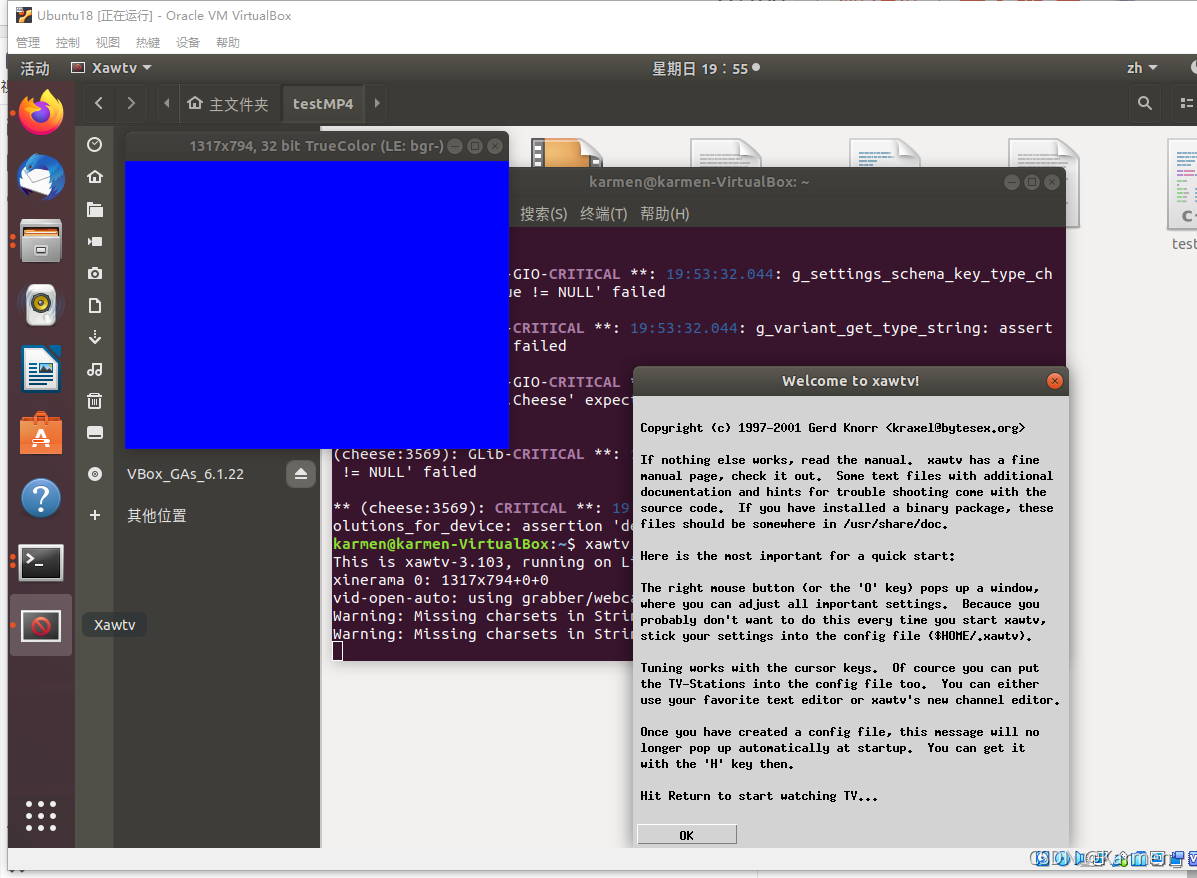This screenshot has width=1197, height=878.
Task: Go back in Files navigation
Action: (98, 103)
